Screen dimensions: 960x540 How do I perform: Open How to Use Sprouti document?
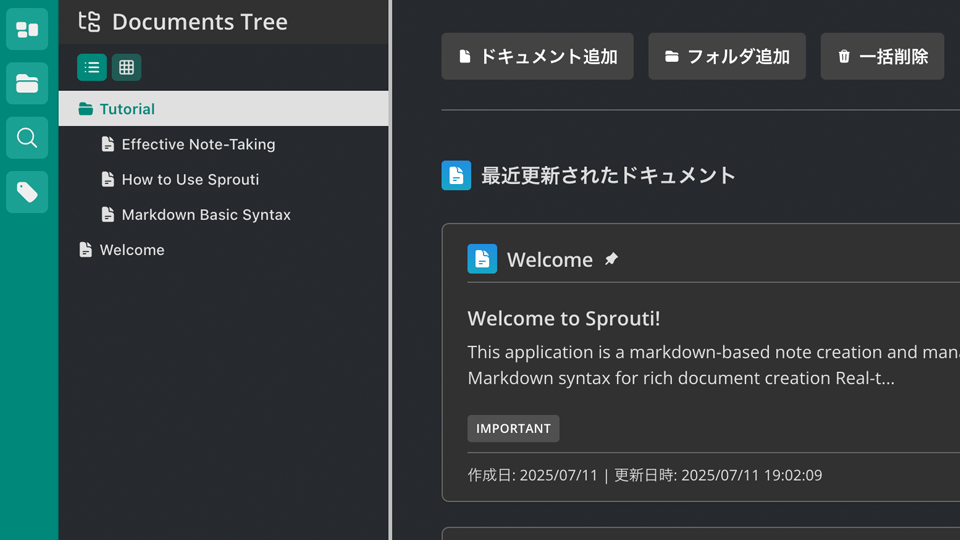(190, 179)
